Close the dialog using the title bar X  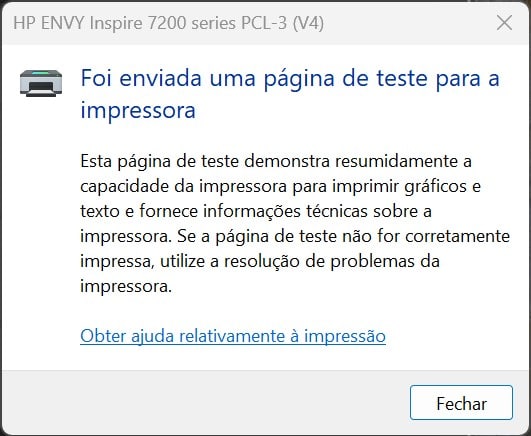click(x=504, y=23)
